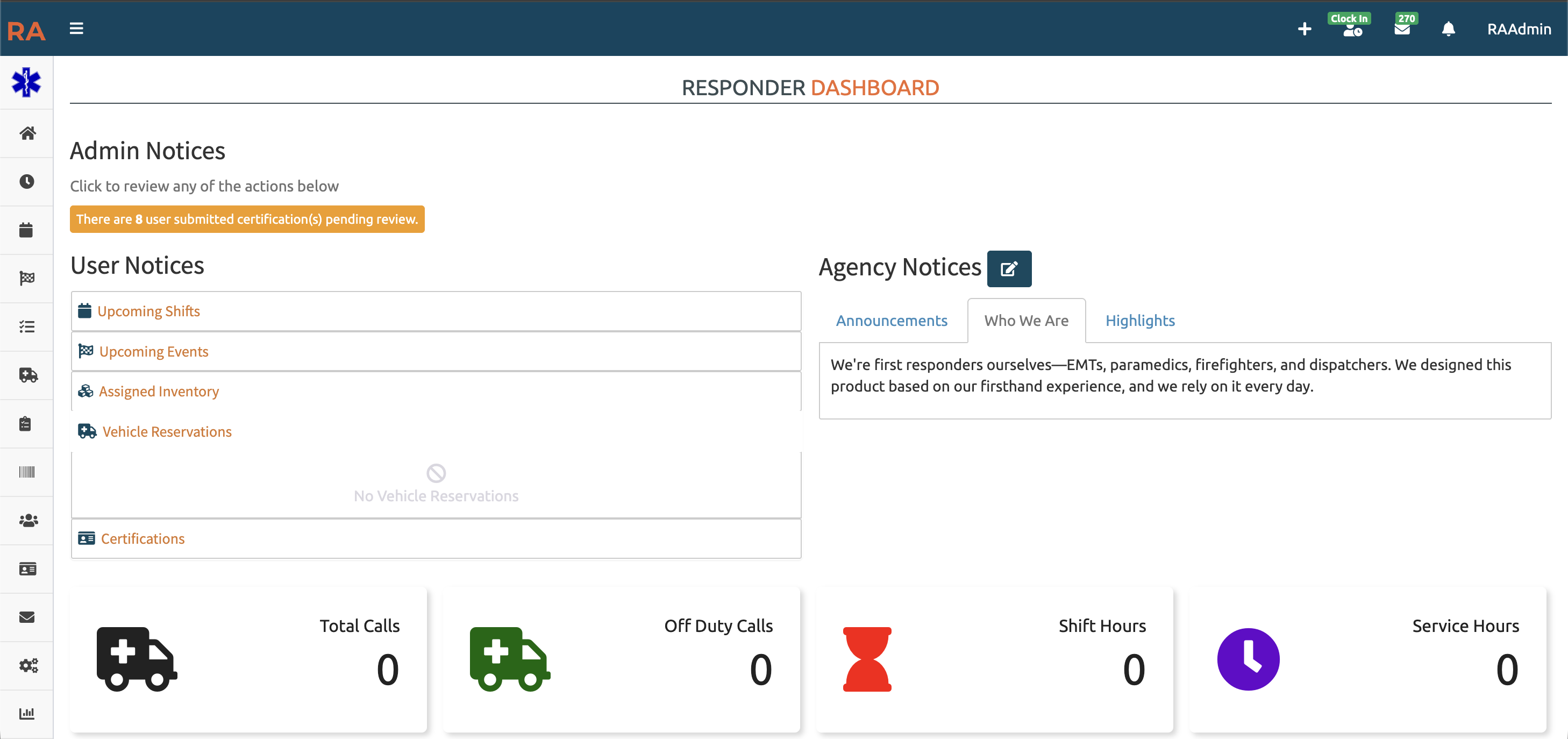1568x739 pixels.
Task: Review the 8 pending certification submissions banner
Action: click(x=247, y=219)
